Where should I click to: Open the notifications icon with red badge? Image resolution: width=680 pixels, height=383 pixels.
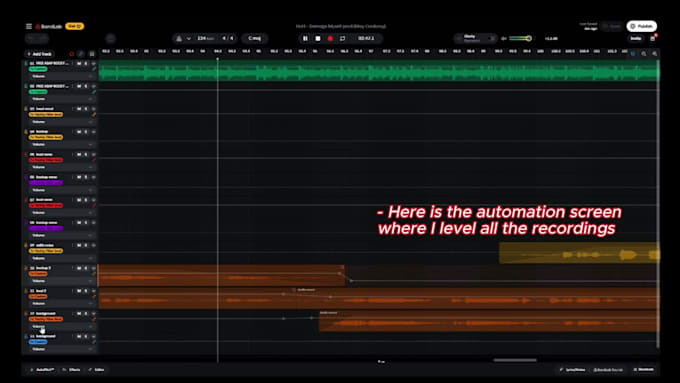[x=653, y=38]
